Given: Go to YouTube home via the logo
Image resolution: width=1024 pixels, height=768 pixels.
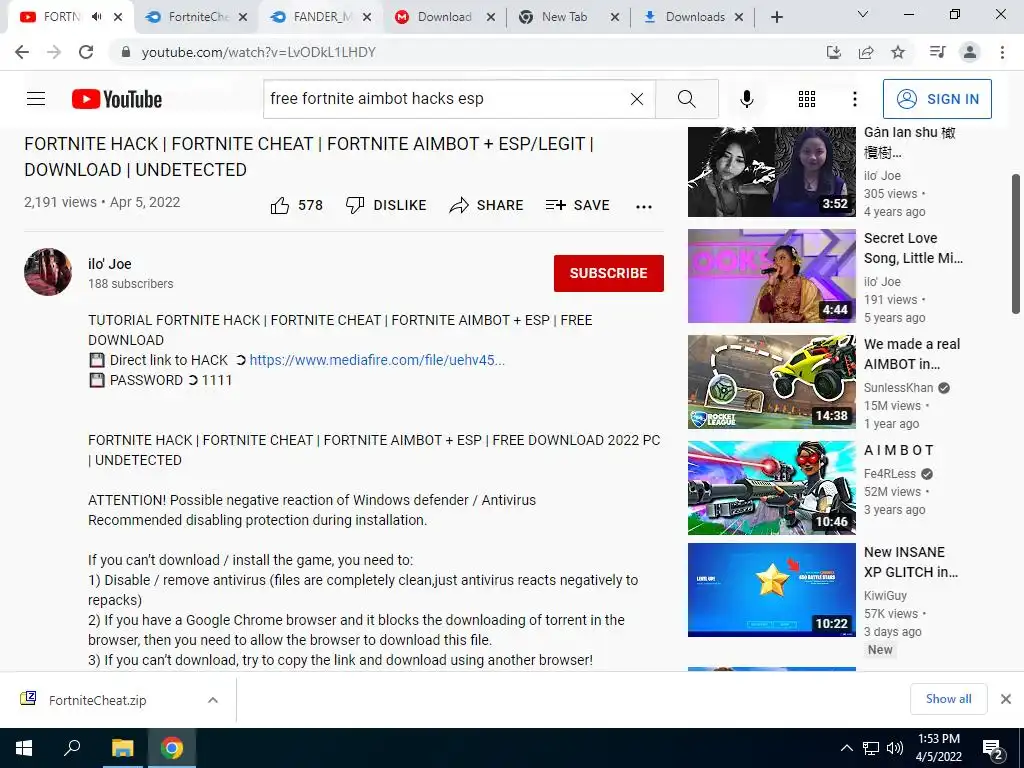Looking at the screenshot, I should [117, 99].
